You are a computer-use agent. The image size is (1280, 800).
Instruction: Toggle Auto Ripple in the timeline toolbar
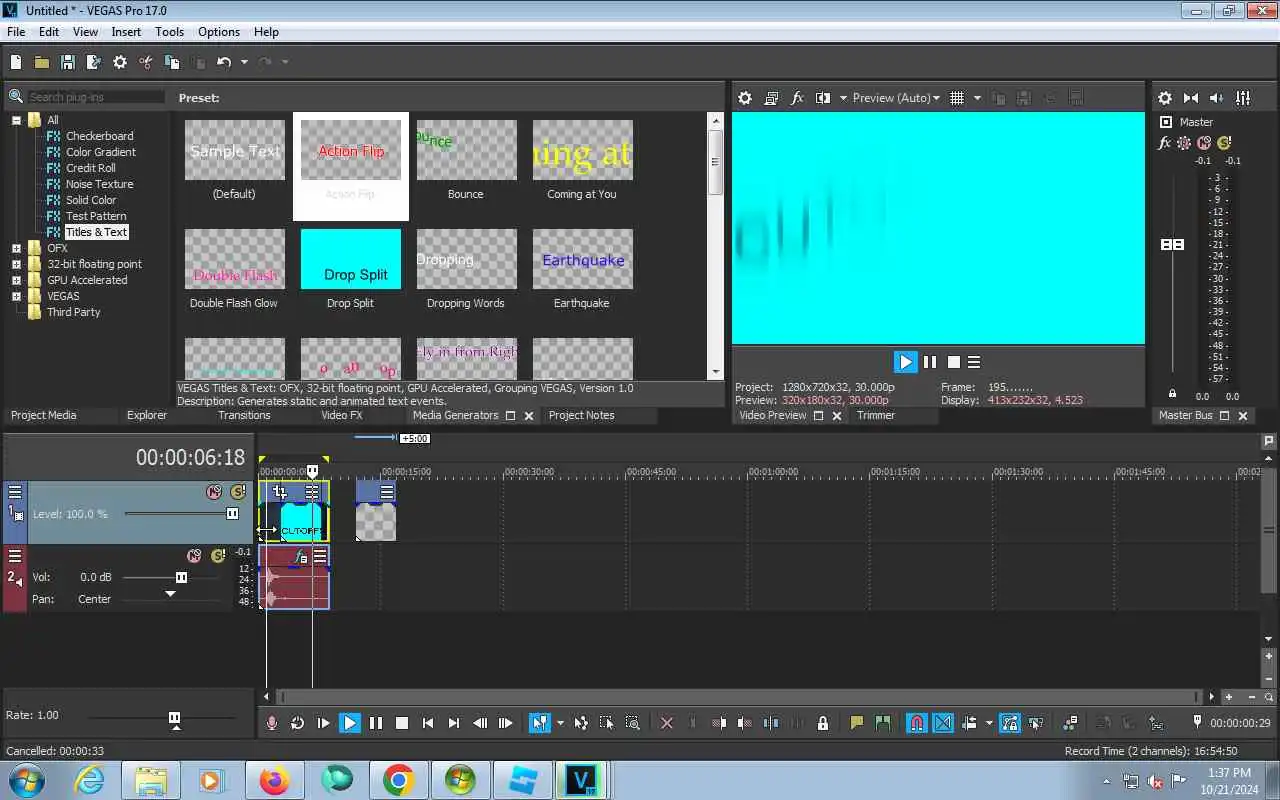[x=969, y=723]
